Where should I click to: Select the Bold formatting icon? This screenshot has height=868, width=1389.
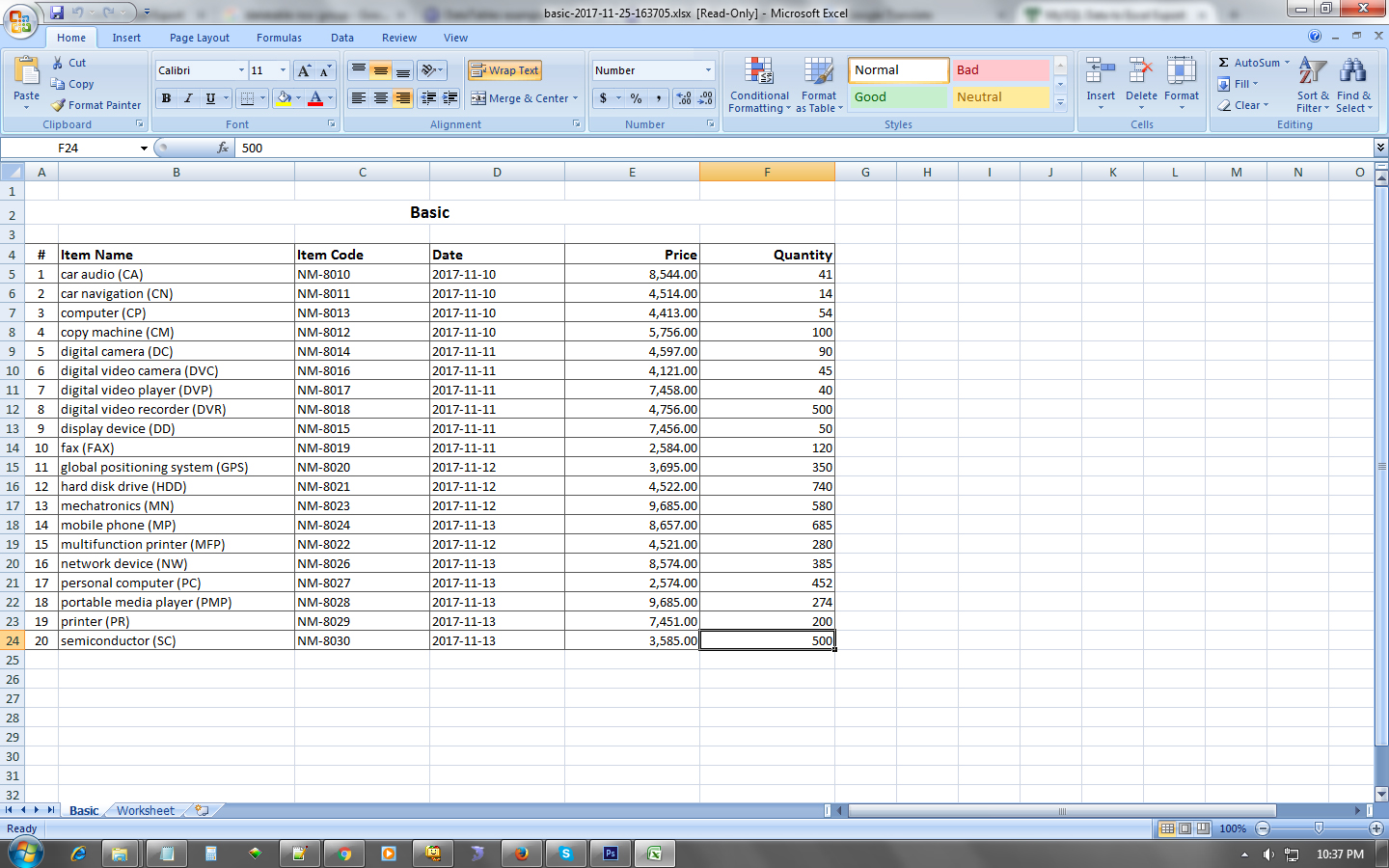click(x=165, y=99)
